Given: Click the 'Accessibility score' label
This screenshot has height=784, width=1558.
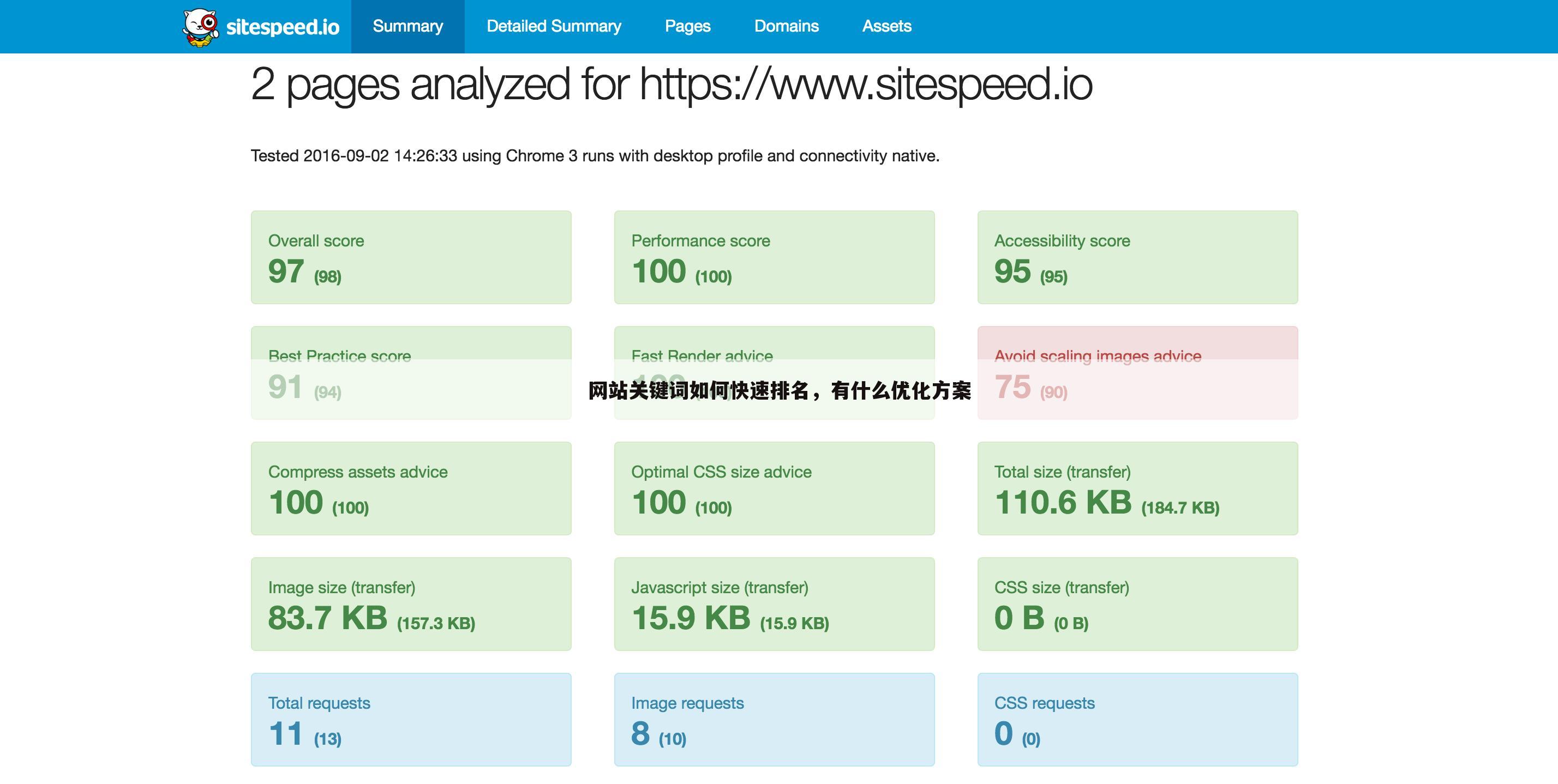Looking at the screenshot, I should [1062, 240].
